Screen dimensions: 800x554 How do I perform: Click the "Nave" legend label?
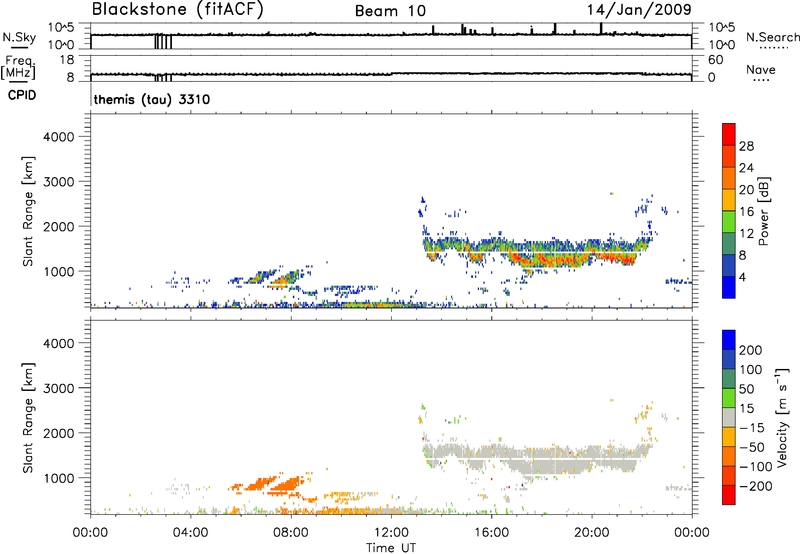point(761,69)
